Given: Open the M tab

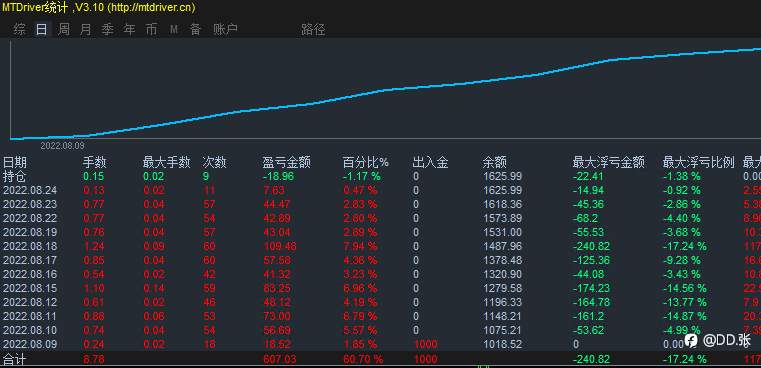Looking at the screenshot, I should coord(173,30).
